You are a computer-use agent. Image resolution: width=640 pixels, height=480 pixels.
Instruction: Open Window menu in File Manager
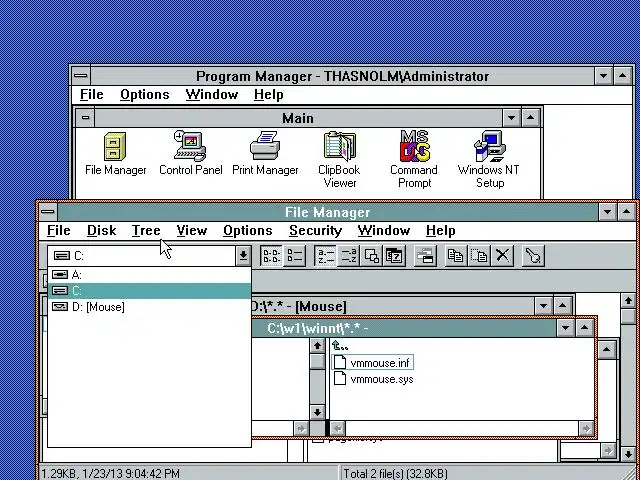pos(383,231)
